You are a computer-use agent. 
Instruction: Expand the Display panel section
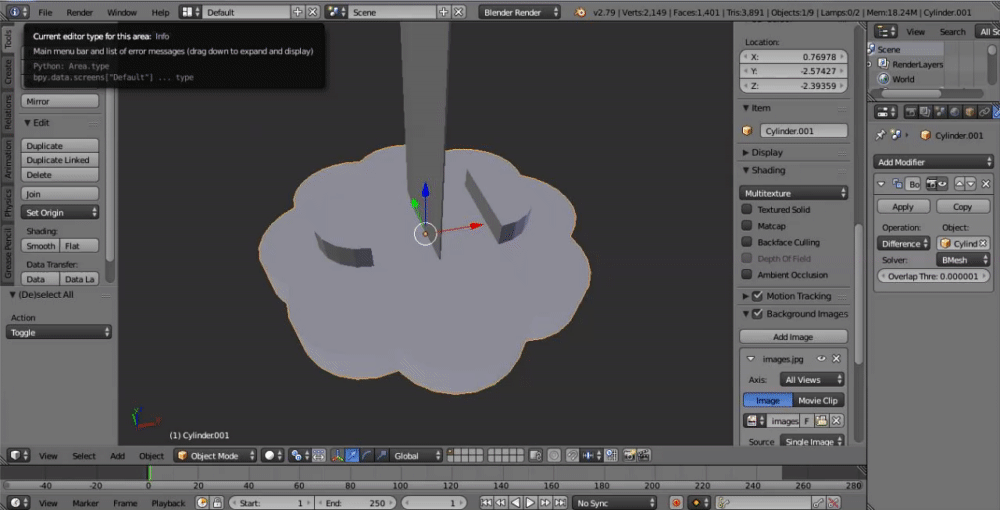click(766, 152)
